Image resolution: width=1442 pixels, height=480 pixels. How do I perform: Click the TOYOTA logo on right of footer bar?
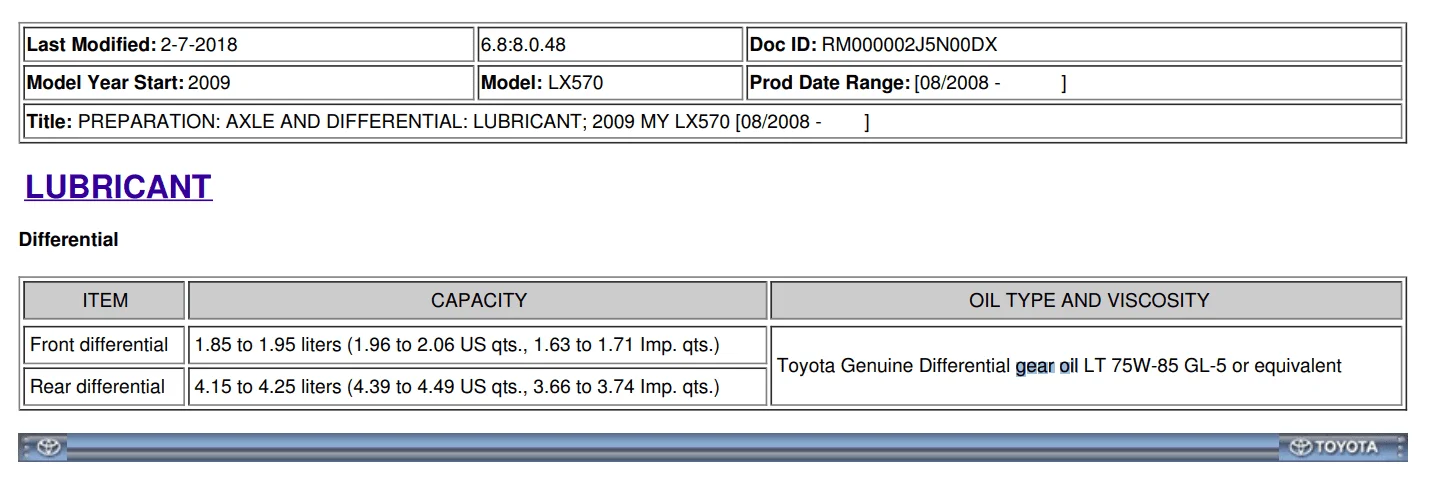tap(1335, 447)
